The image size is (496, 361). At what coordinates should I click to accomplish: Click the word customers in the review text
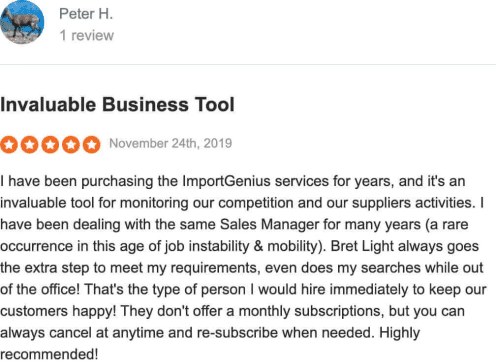point(34,311)
